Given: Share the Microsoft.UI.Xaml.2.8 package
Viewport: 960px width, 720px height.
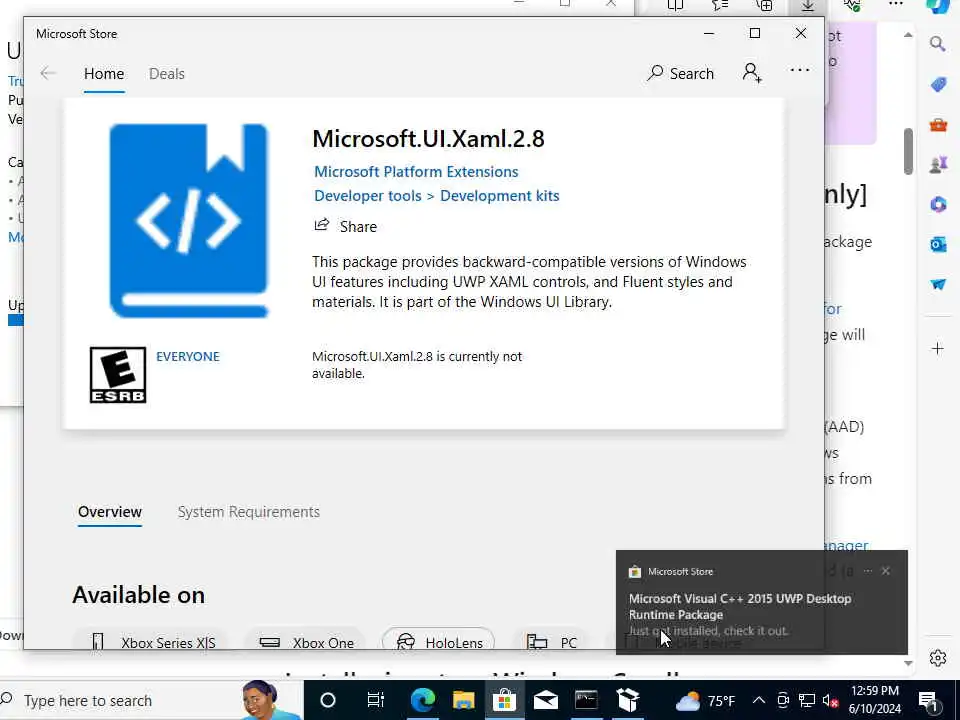Looking at the screenshot, I should [346, 226].
